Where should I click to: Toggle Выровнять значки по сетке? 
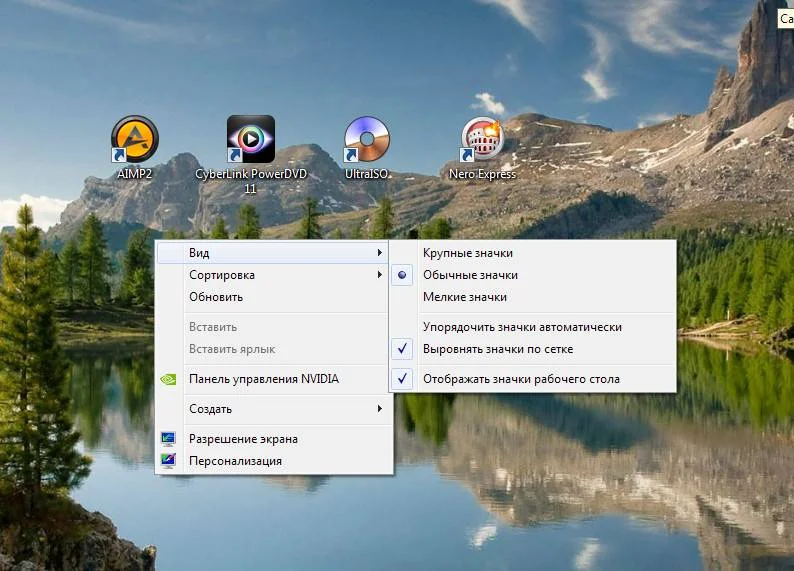(533, 349)
